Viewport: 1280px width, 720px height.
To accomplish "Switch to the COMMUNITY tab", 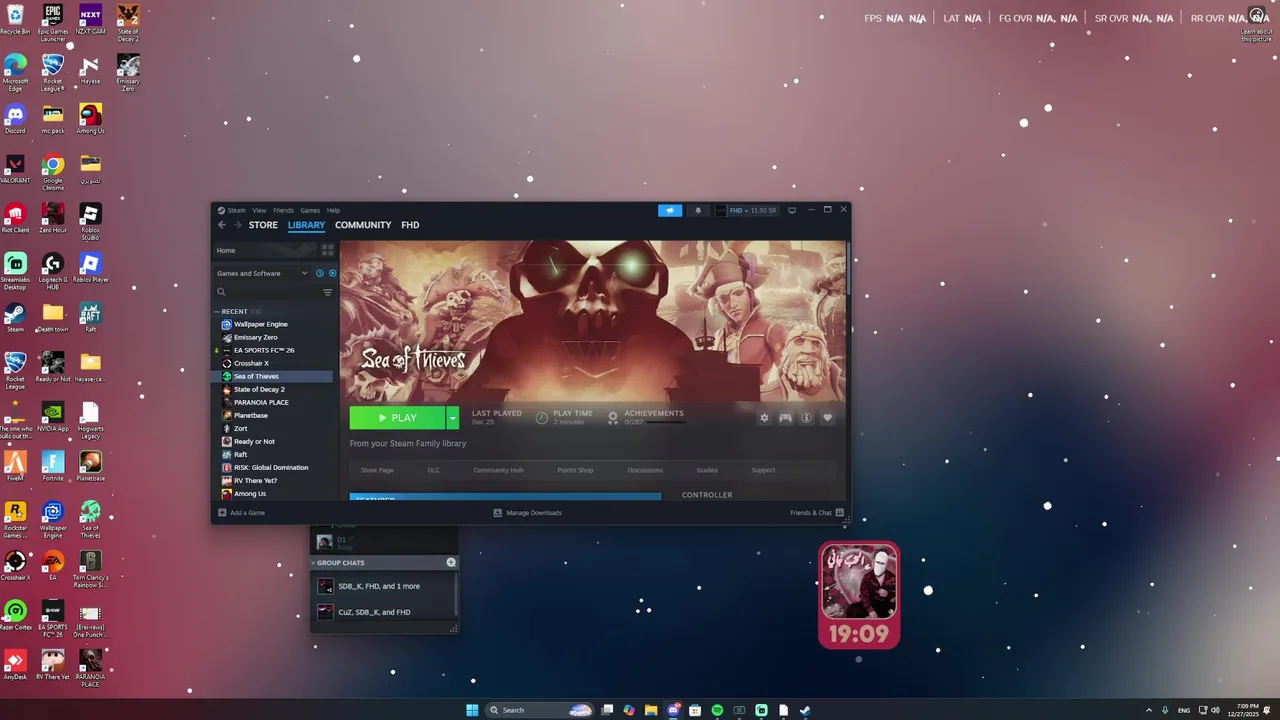I will 363,225.
